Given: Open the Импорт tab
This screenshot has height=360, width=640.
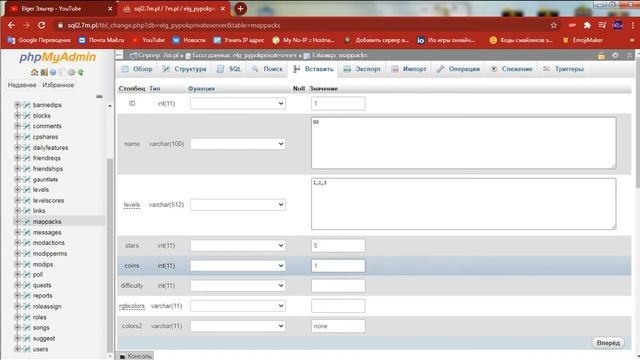Looking at the screenshot, I should coord(409,69).
